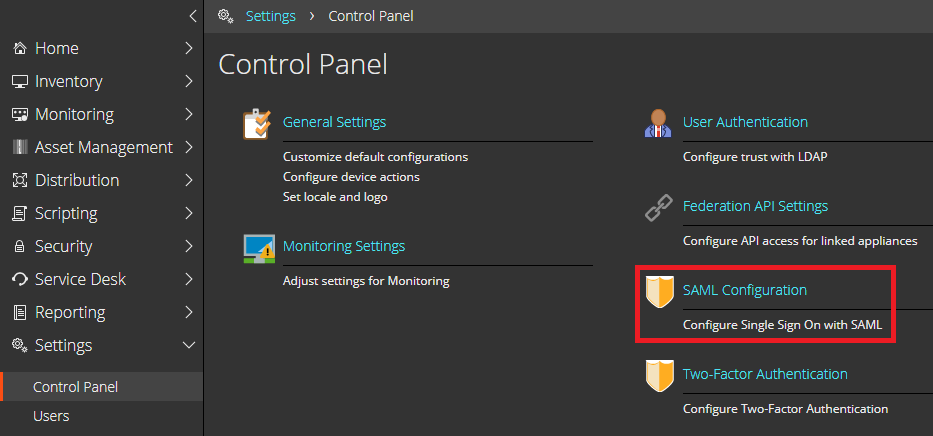Open the Two-Factor Authentication link
The height and width of the screenshot is (436, 933).
[765, 374]
